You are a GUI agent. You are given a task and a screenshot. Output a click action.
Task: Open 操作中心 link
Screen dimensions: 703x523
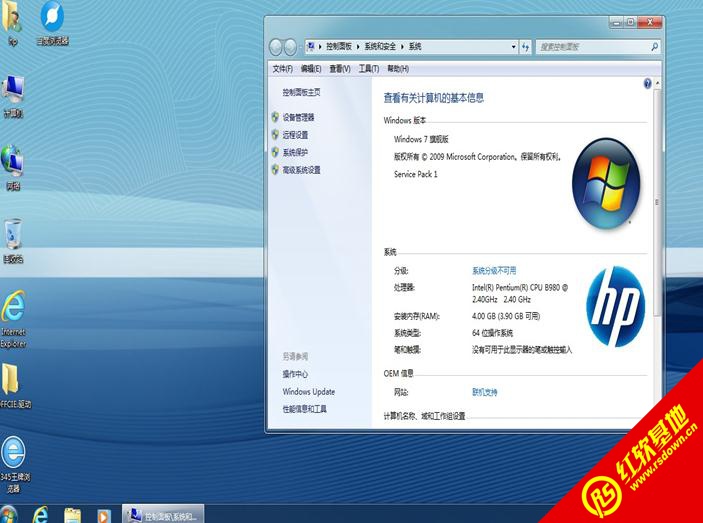295,374
